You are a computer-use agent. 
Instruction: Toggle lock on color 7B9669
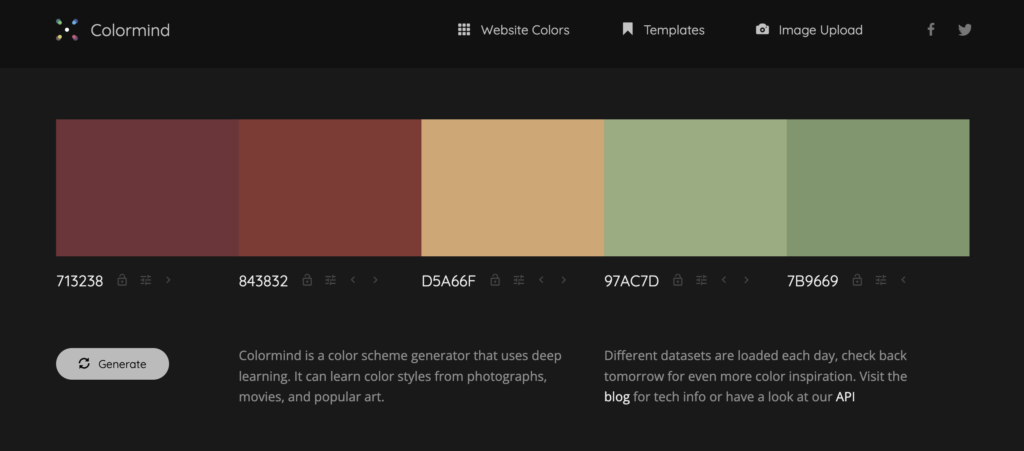(857, 280)
